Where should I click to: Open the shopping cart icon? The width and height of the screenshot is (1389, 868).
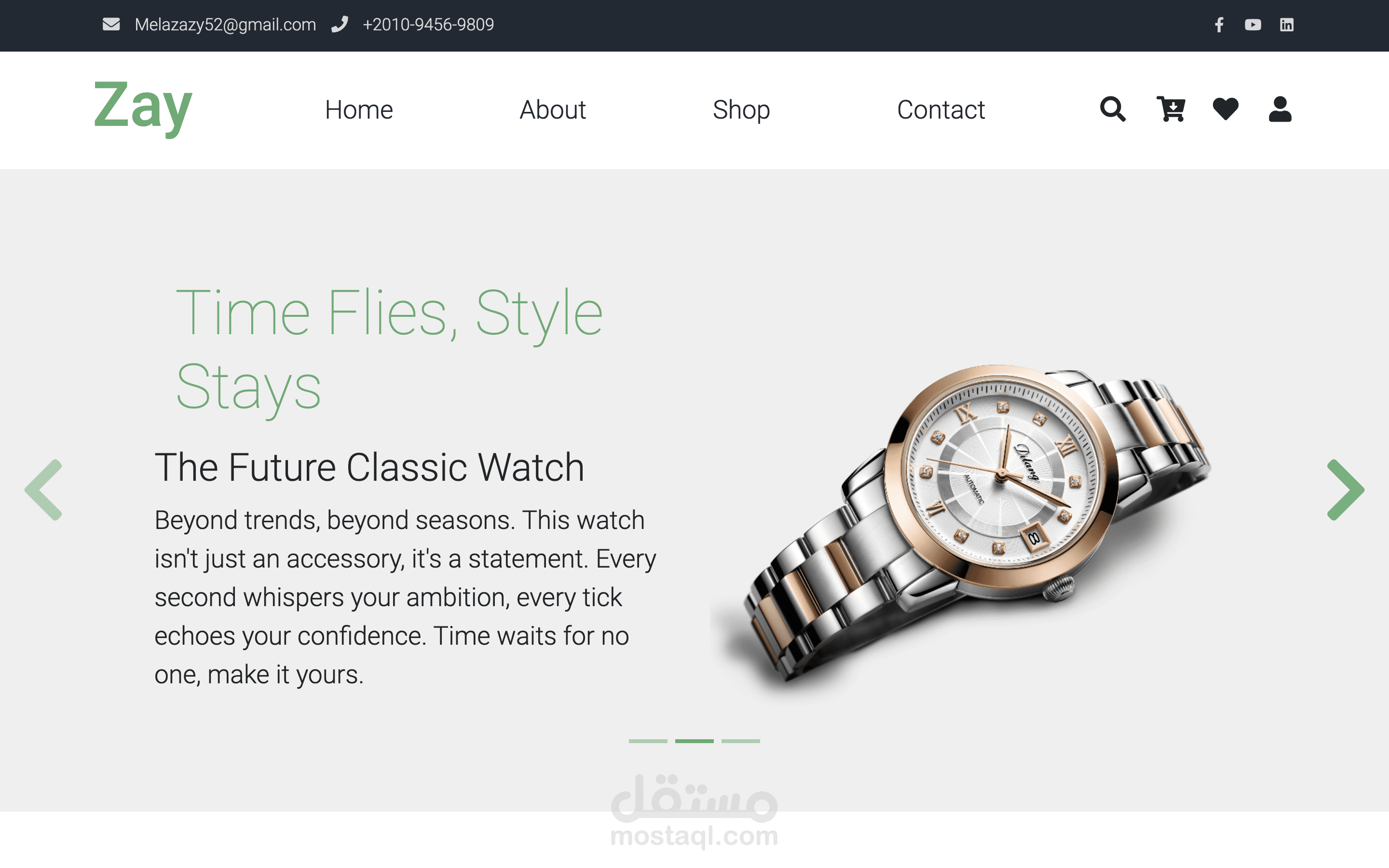point(1171,109)
